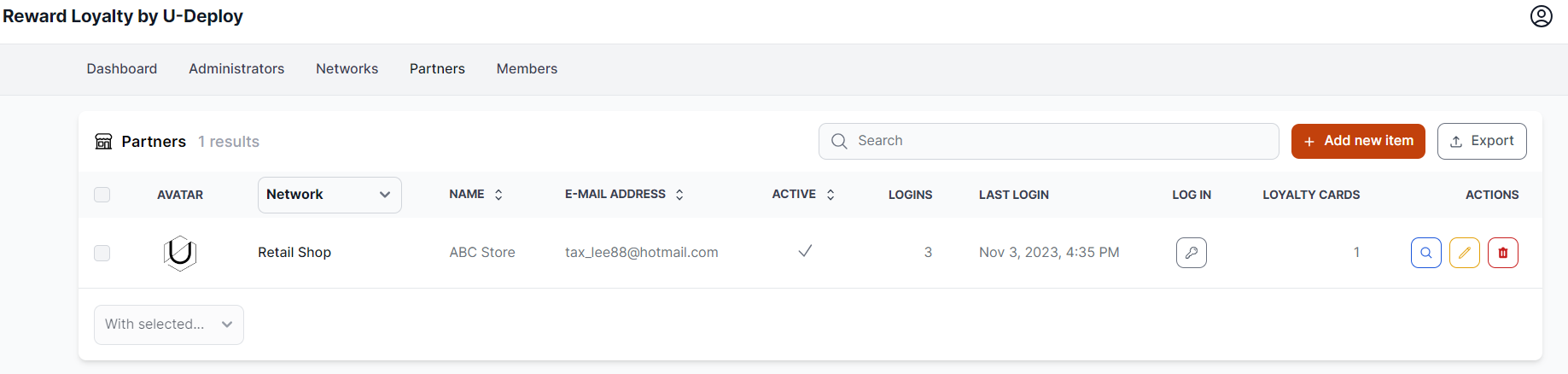Delete ABC Store with the trash icon
Screen dimensions: 1568x374
pos(1502,253)
